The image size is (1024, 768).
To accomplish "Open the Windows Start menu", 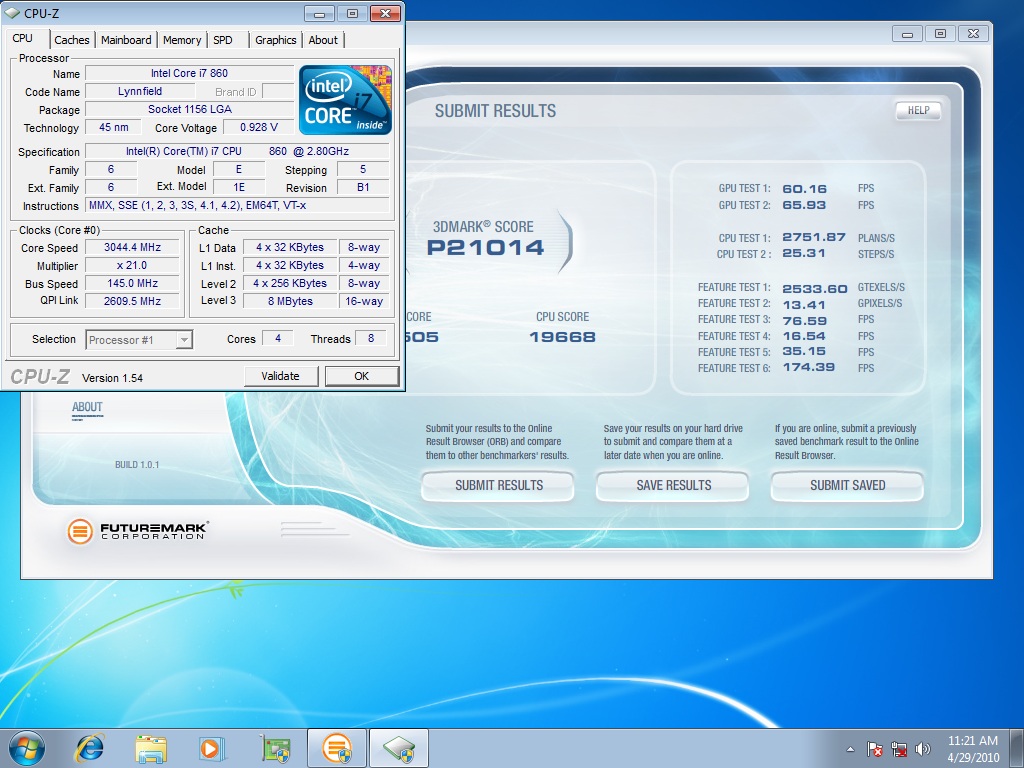I will click(27, 747).
